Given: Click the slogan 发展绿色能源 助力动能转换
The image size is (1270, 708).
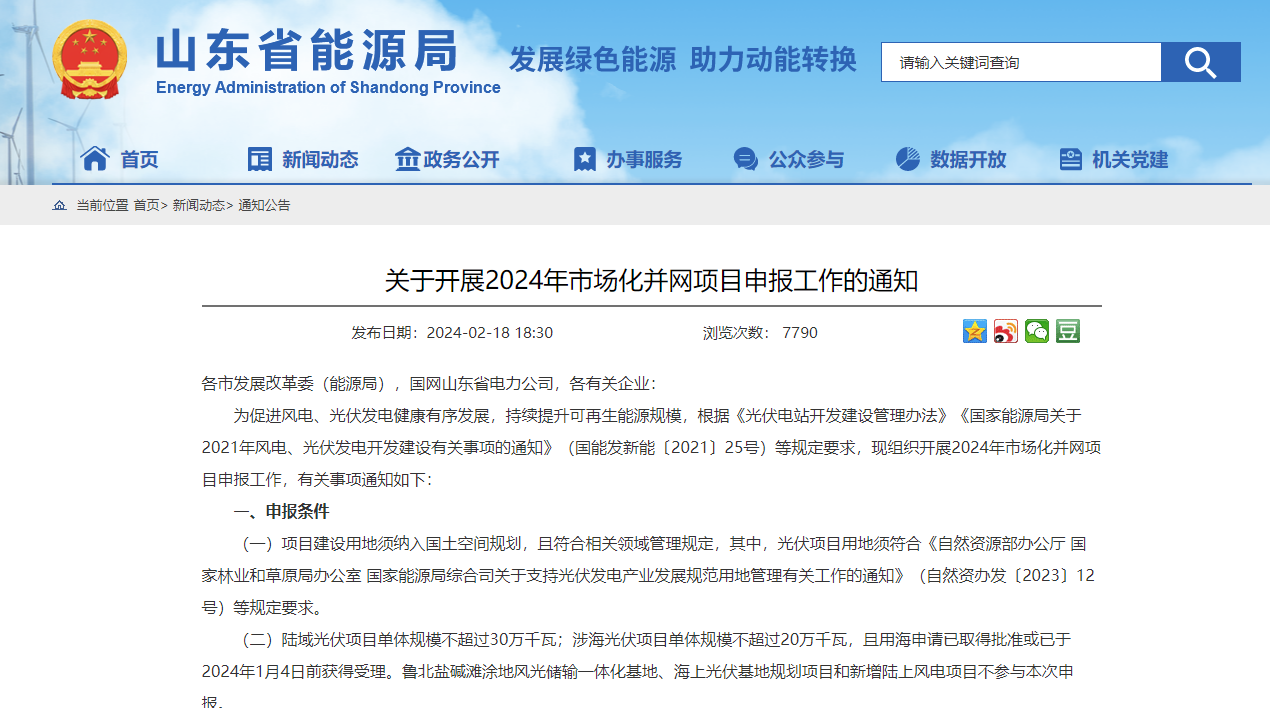Looking at the screenshot, I should coord(683,60).
